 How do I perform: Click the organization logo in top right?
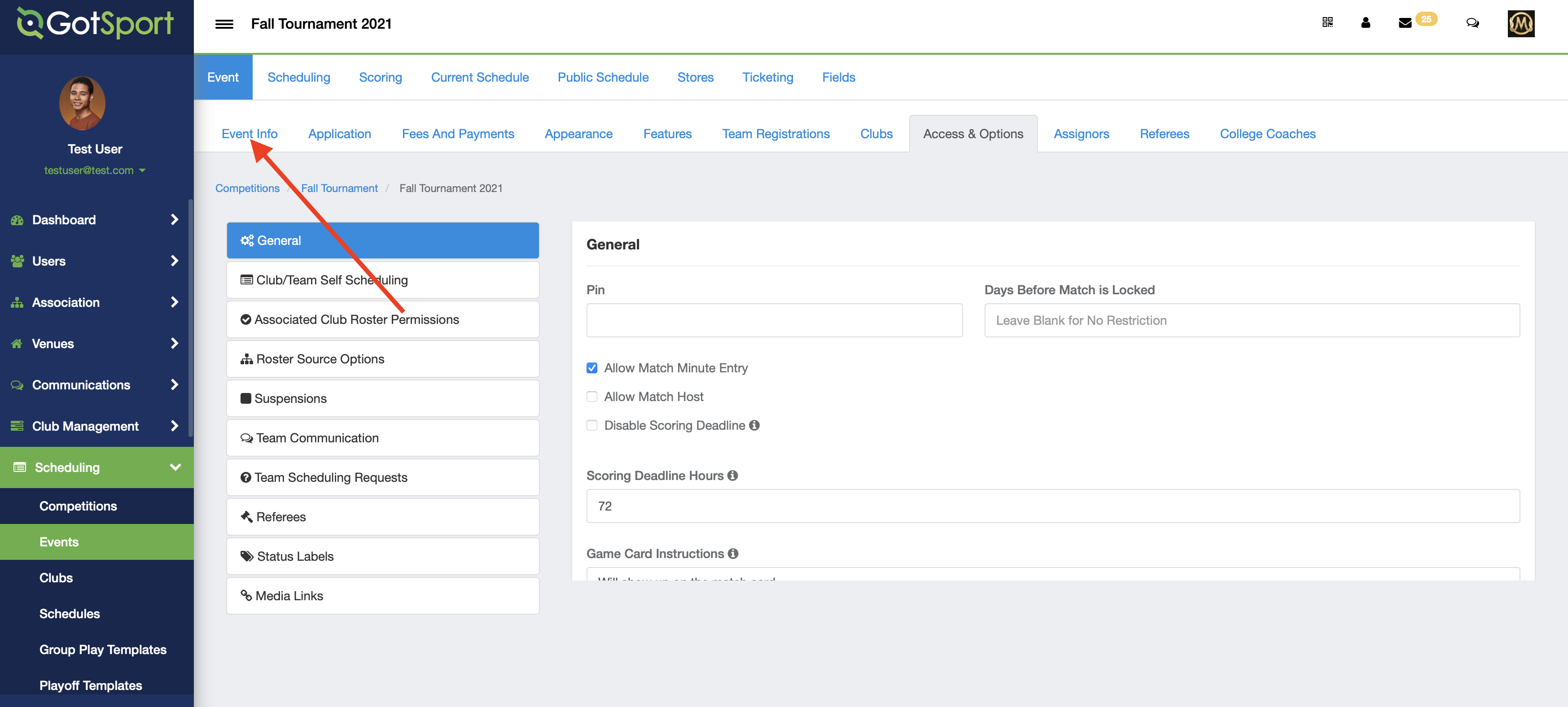pyautogui.click(x=1520, y=24)
